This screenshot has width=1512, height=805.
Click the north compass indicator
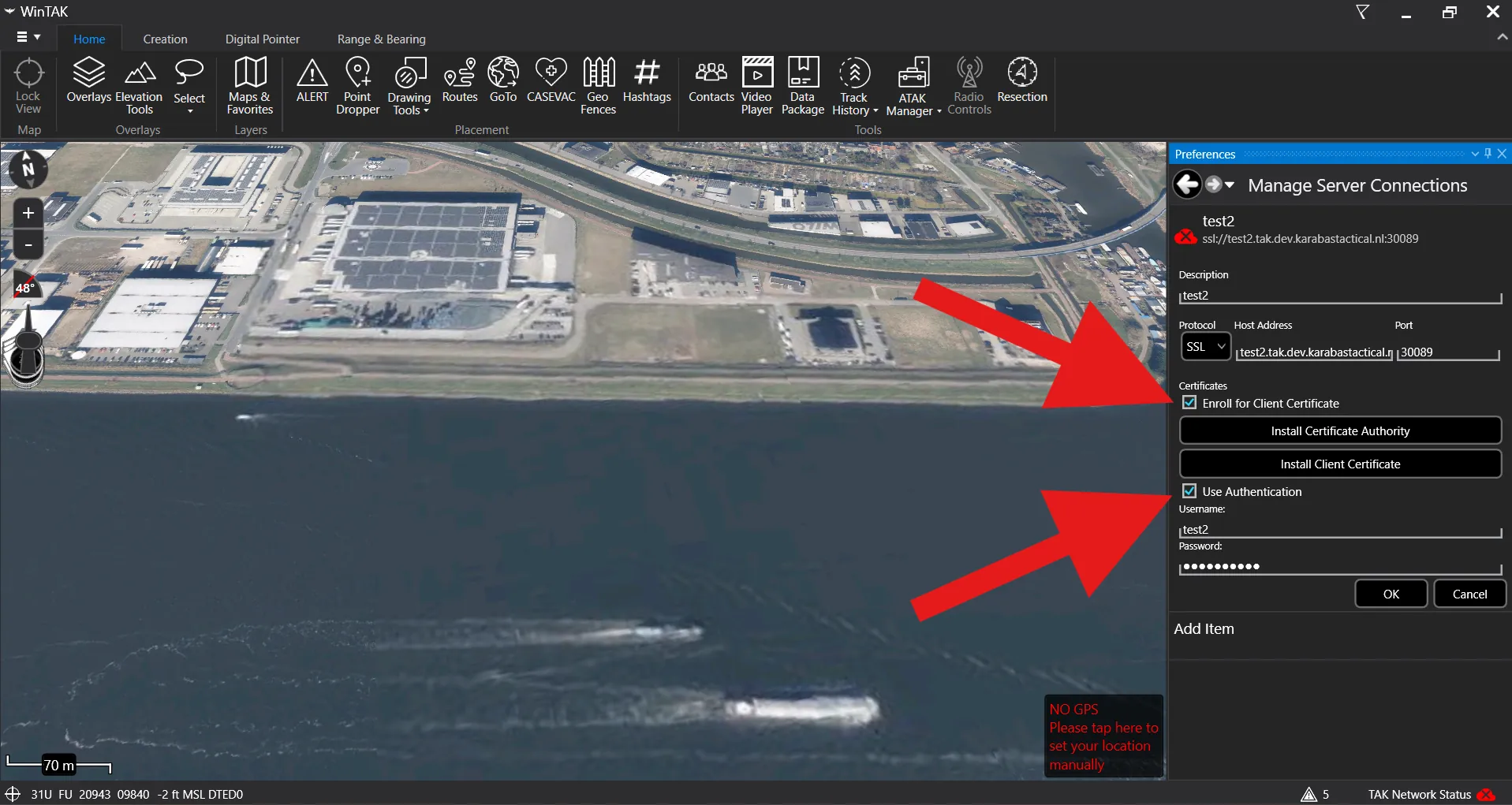coord(28,169)
